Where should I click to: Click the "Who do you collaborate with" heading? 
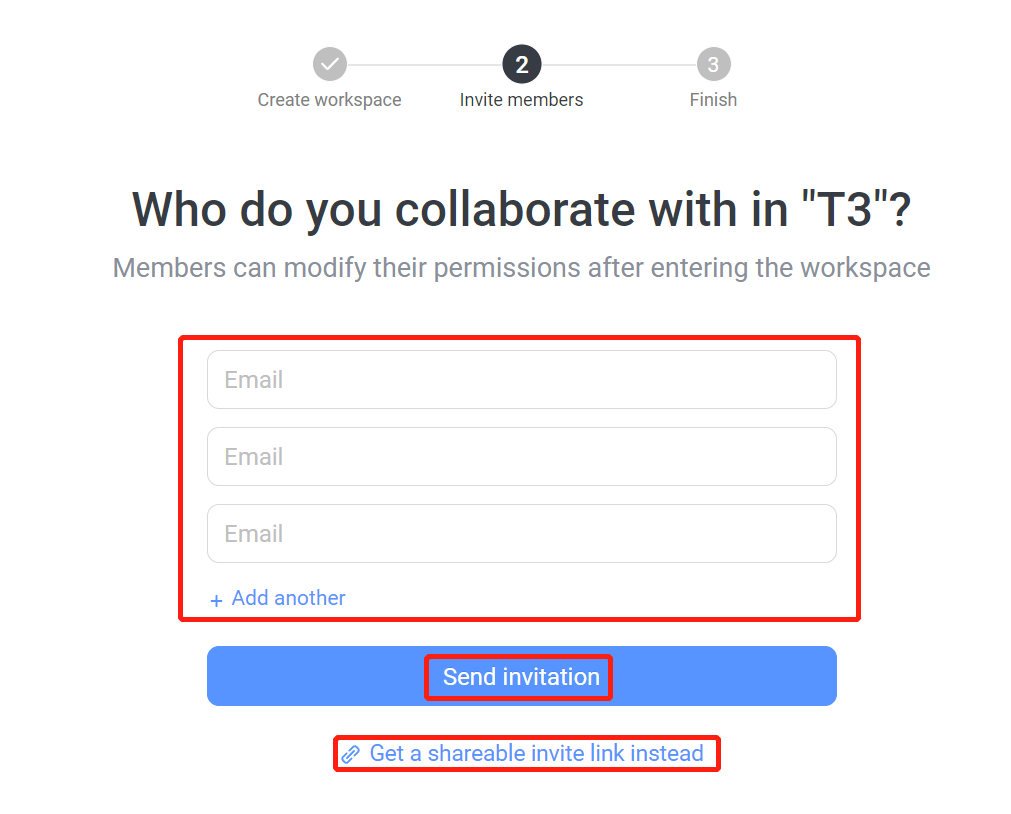coord(522,210)
